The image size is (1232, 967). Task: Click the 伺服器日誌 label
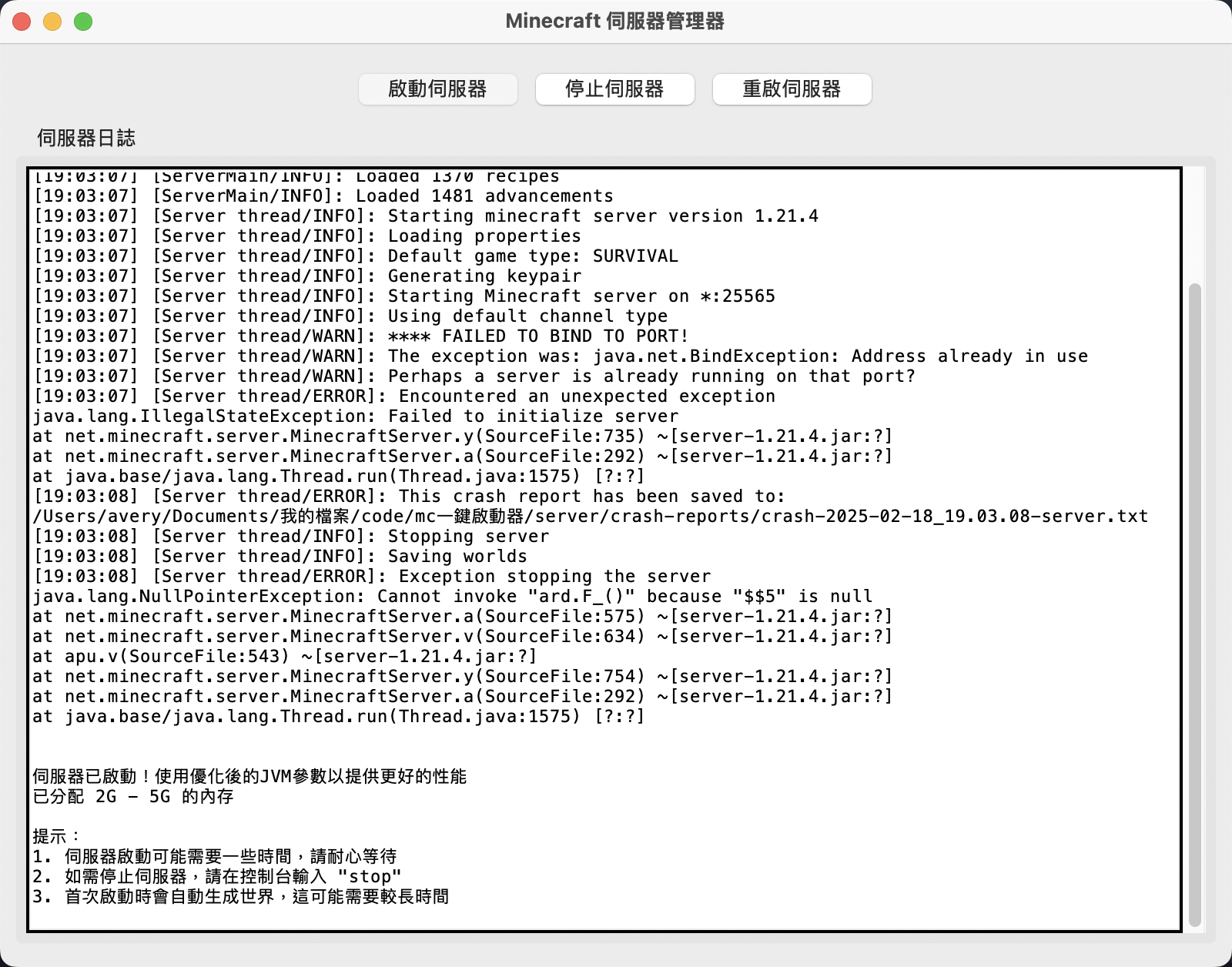86,139
